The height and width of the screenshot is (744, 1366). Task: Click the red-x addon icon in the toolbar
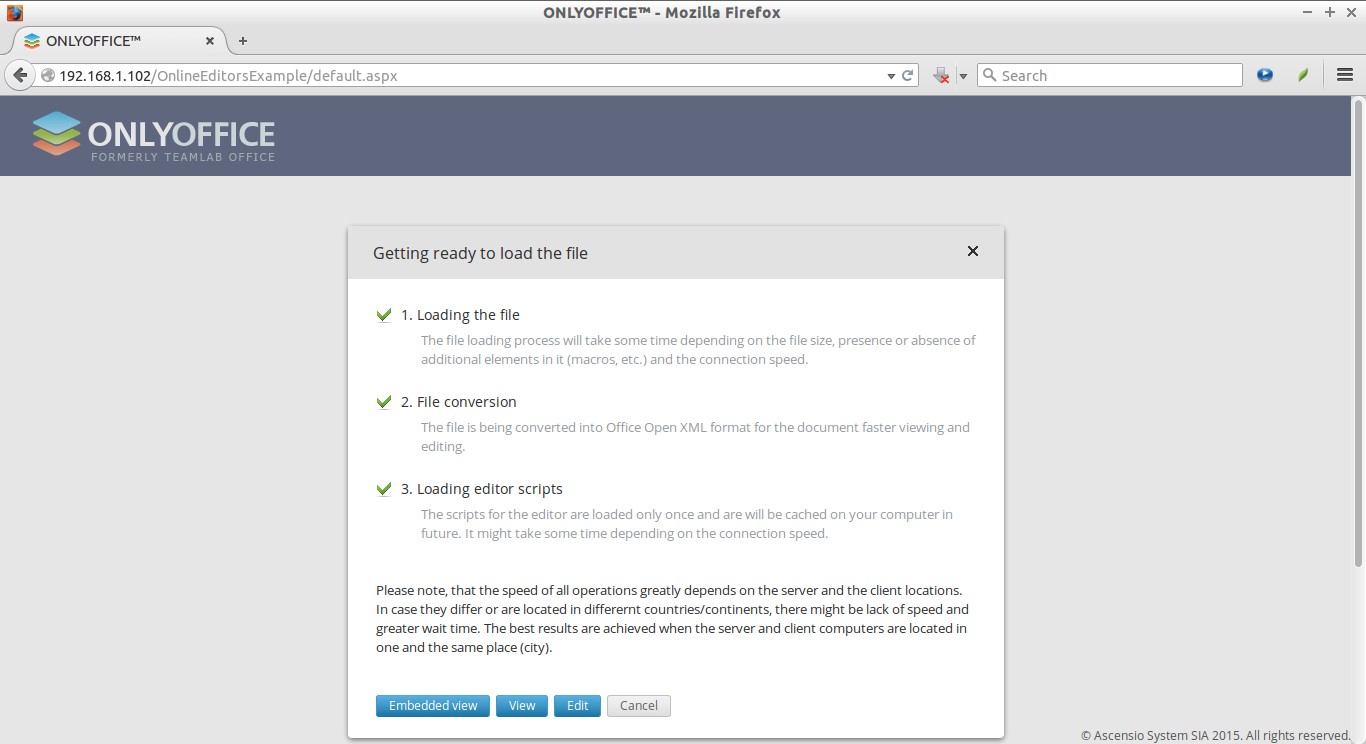tap(941, 75)
